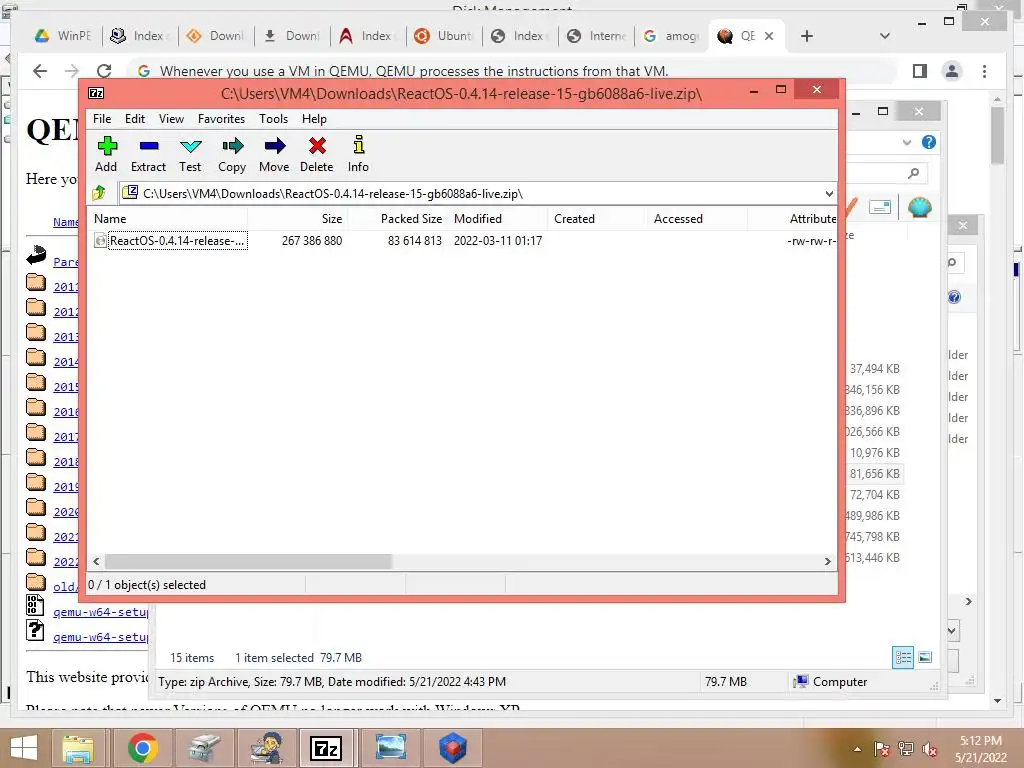
Task: Click the left arrow of 7-Zip horizontal scrollbar
Action: coord(97,562)
